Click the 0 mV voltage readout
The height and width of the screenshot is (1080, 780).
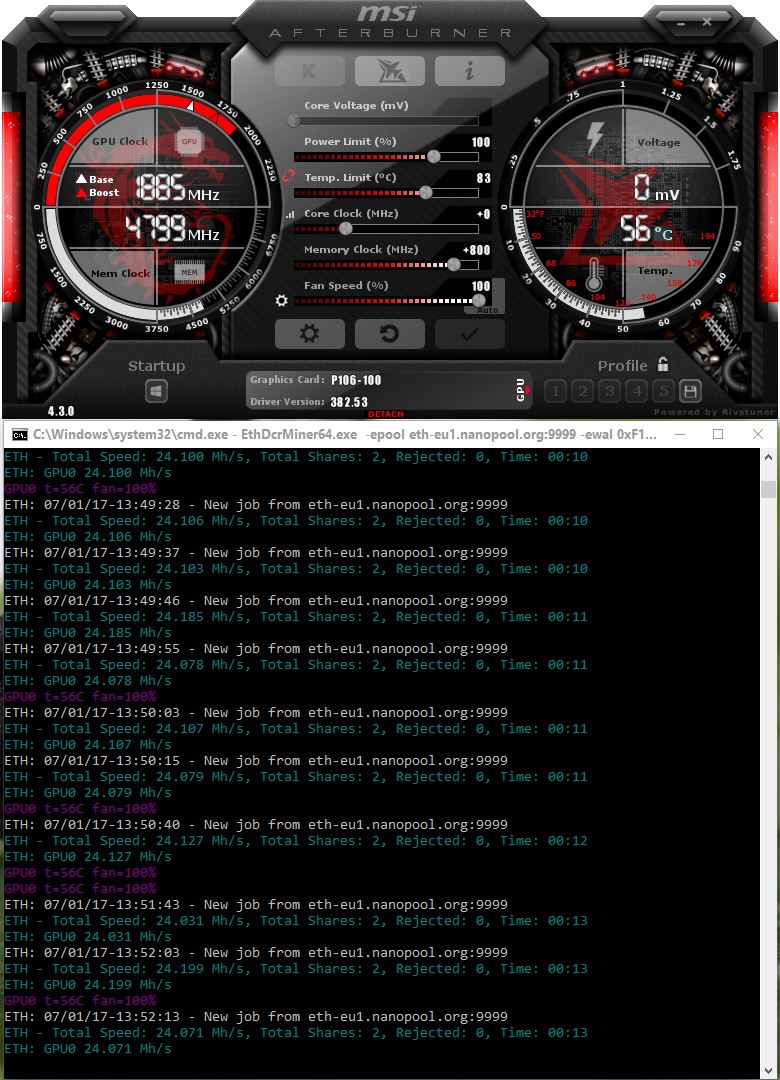656,187
